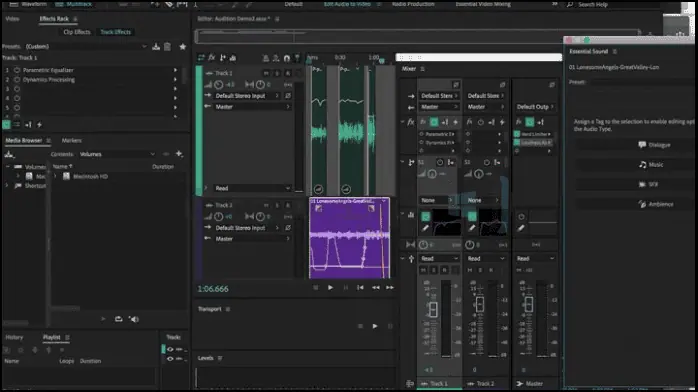Add shortcut with plus icon in Media Browser

point(179,154)
